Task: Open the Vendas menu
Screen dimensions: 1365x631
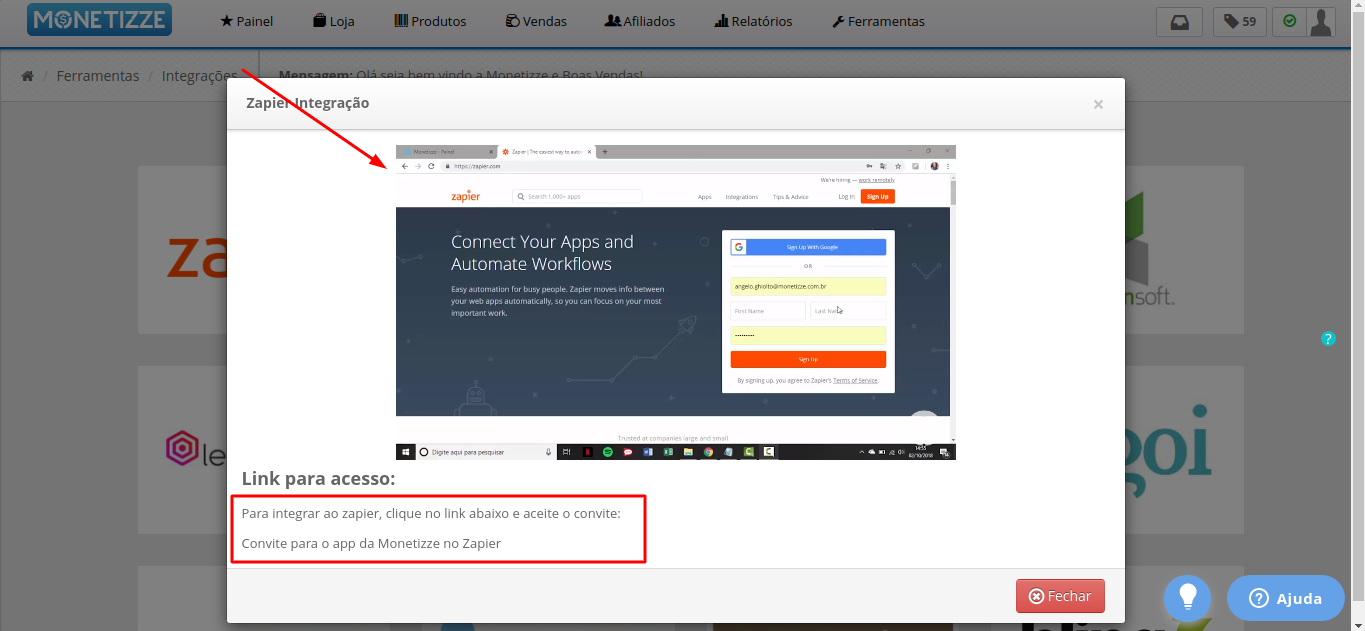Action: coord(536,21)
